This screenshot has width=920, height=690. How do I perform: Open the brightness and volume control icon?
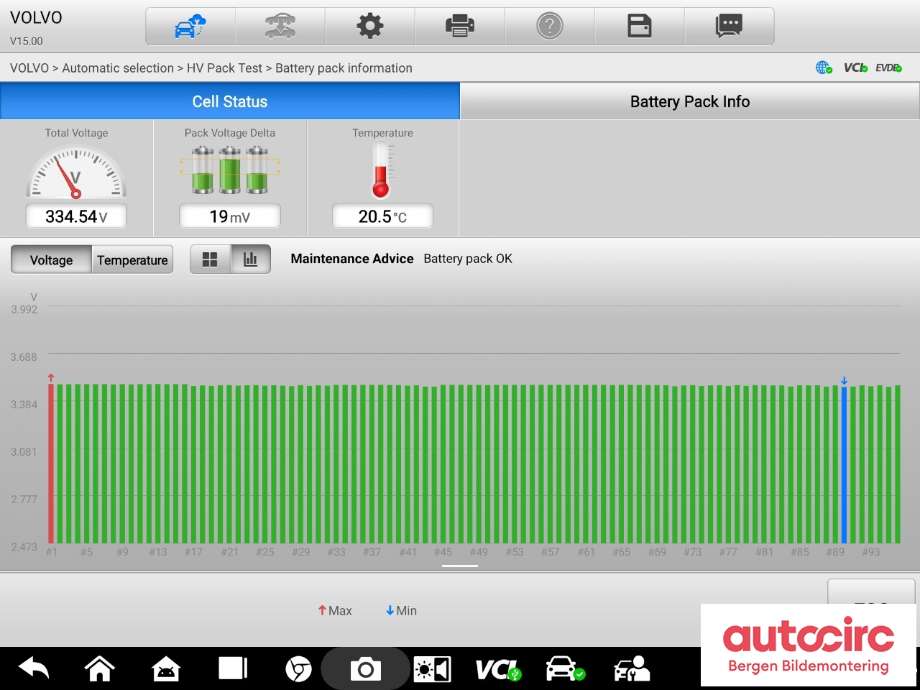(x=432, y=669)
